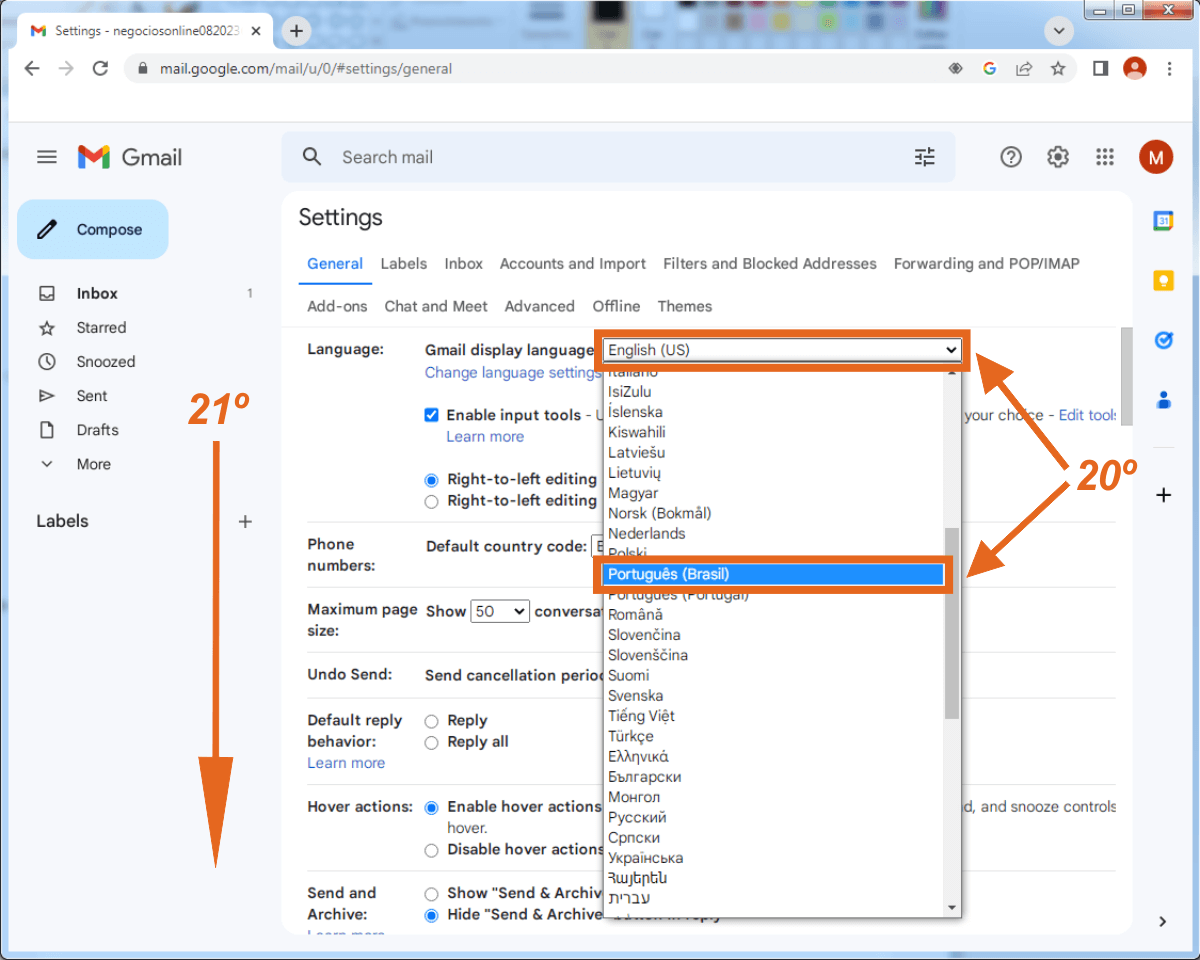Select Reply all radio
The width and height of the screenshot is (1200, 960).
pyautogui.click(x=432, y=742)
